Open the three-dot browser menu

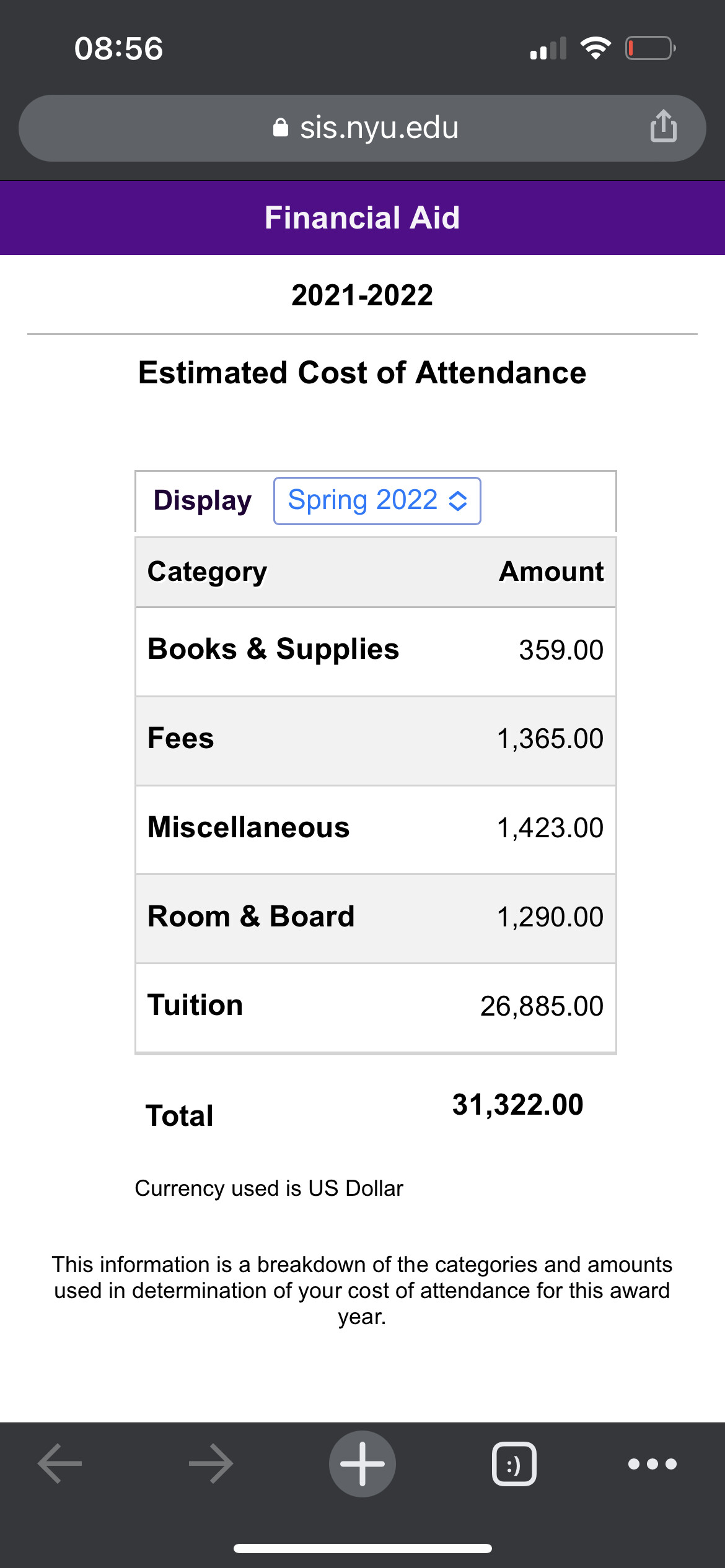point(652,1464)
